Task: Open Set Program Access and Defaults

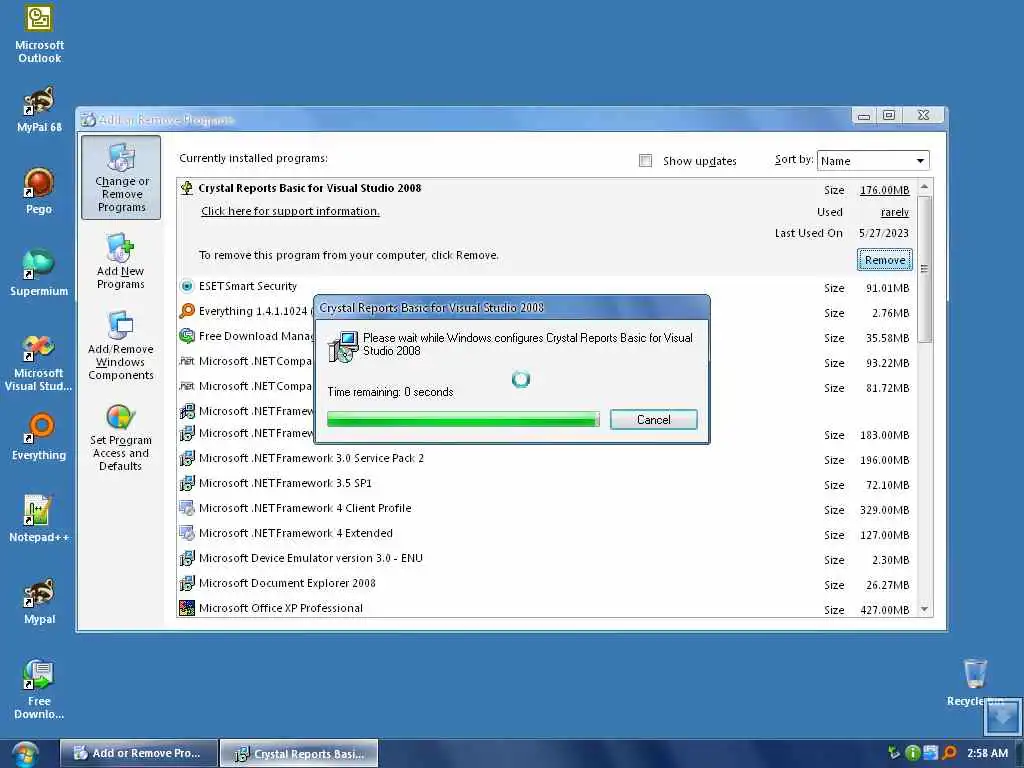Action: pos(121,436)
